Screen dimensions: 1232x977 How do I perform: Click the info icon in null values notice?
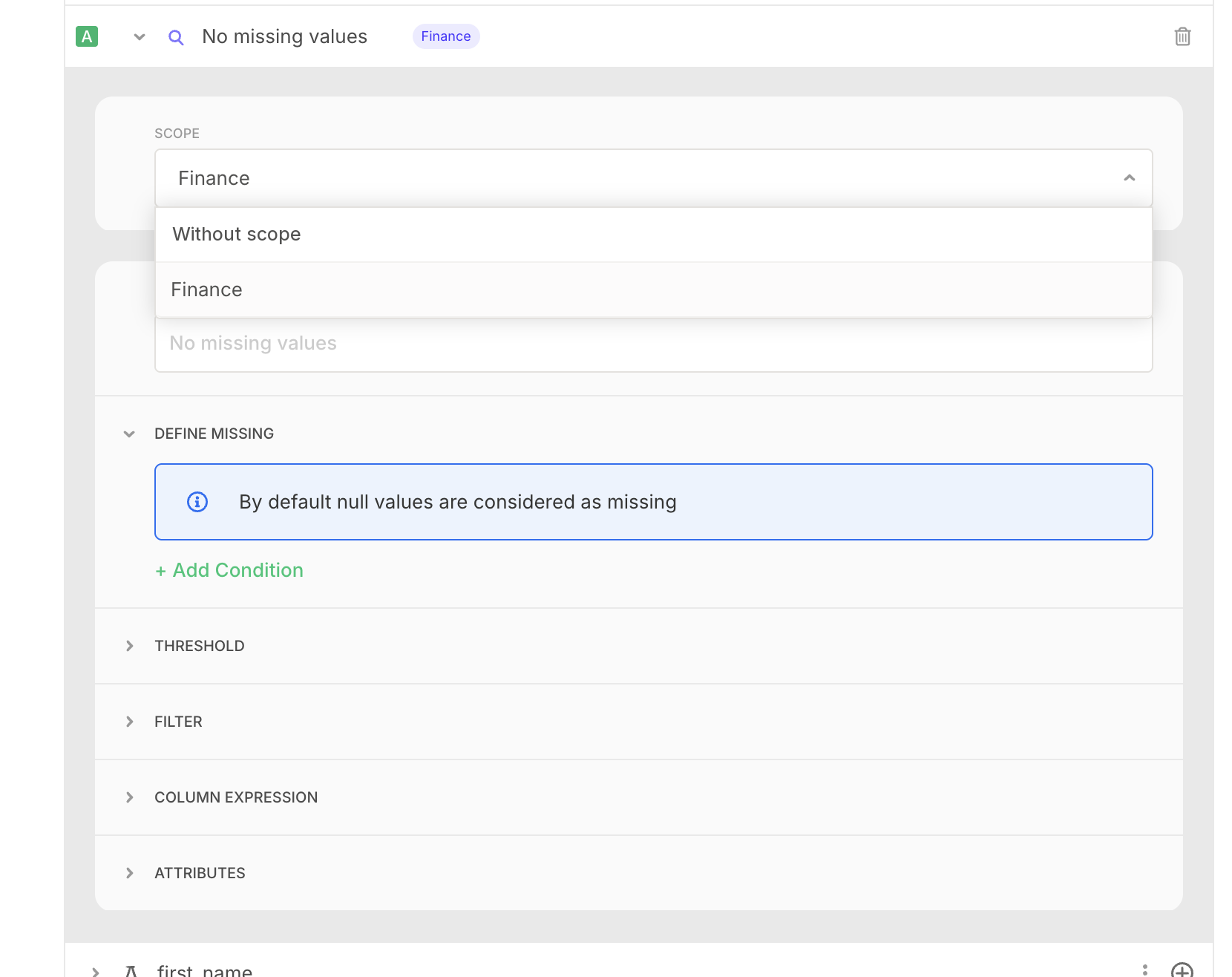coord(197,502)
